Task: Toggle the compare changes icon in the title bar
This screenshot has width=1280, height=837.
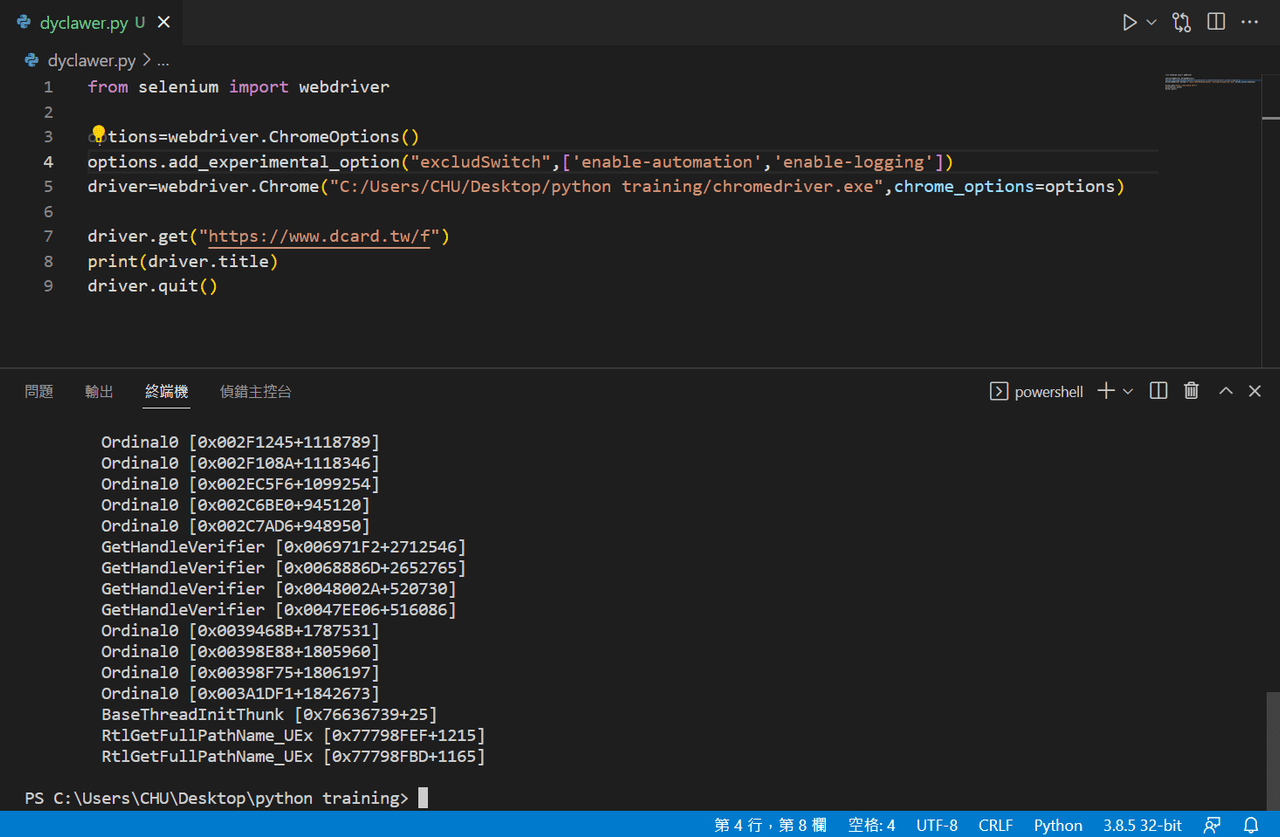Action: [x=1181, y=22]
